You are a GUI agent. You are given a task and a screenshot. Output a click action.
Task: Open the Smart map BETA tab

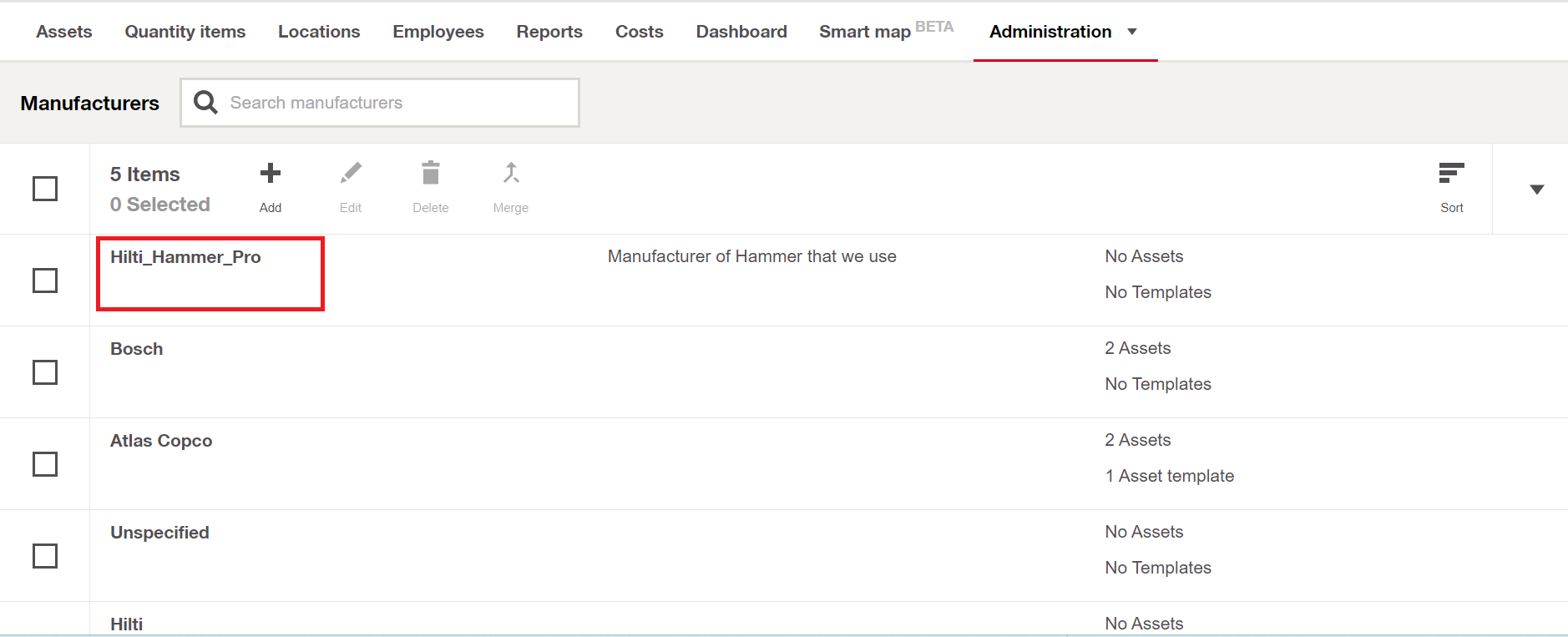(x=886, y=31)
